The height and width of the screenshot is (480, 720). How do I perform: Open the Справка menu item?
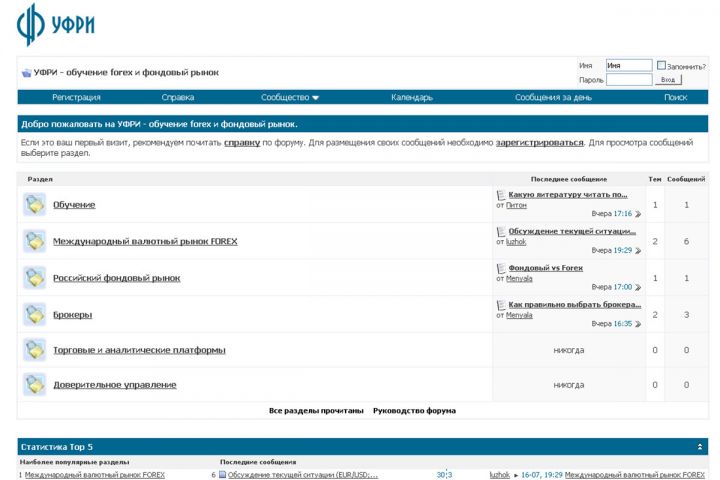coord(178,97)
